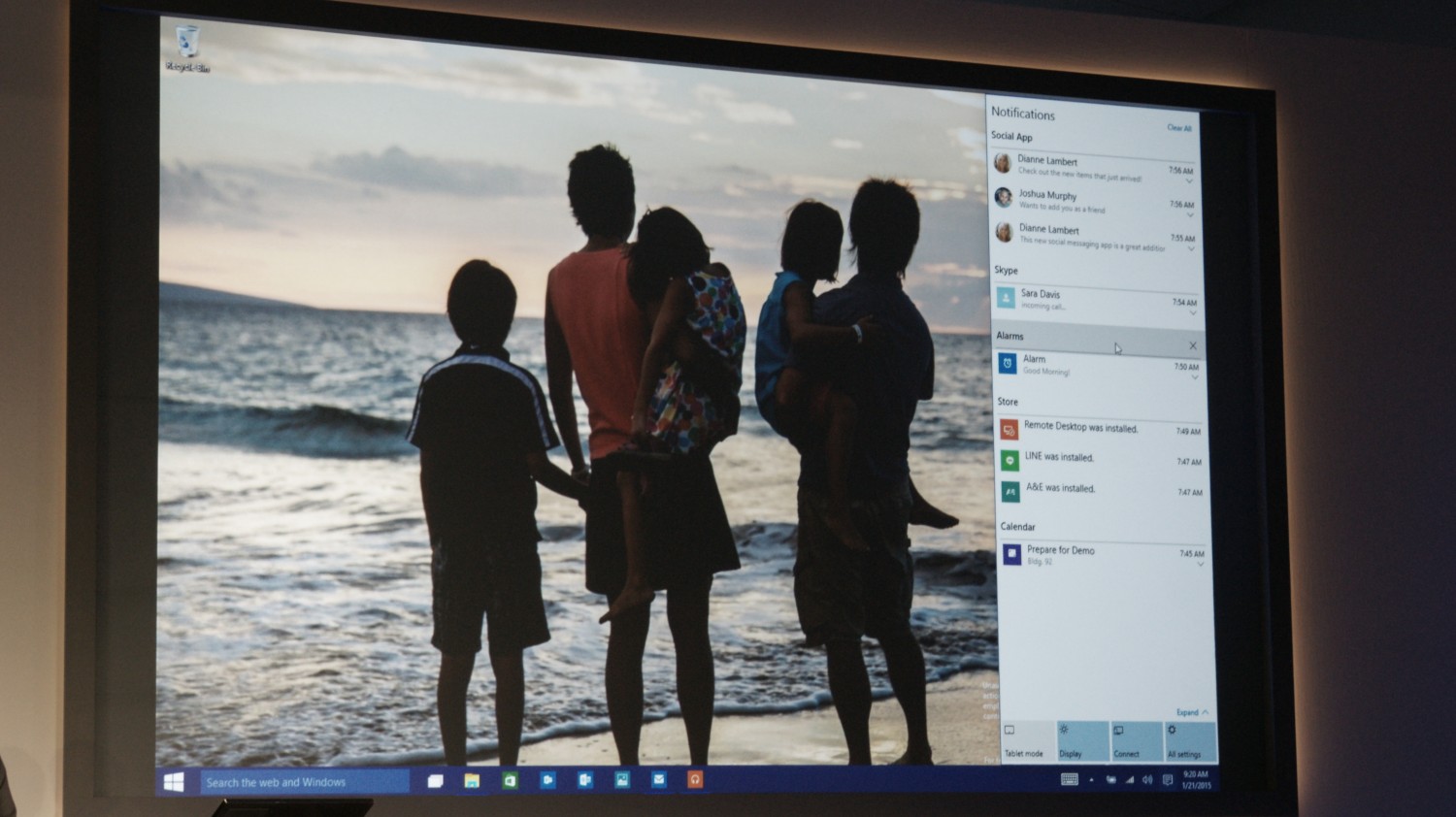Open the touch keyboard tray icon
The image size is (1456, 817).
click(1070, 779)
